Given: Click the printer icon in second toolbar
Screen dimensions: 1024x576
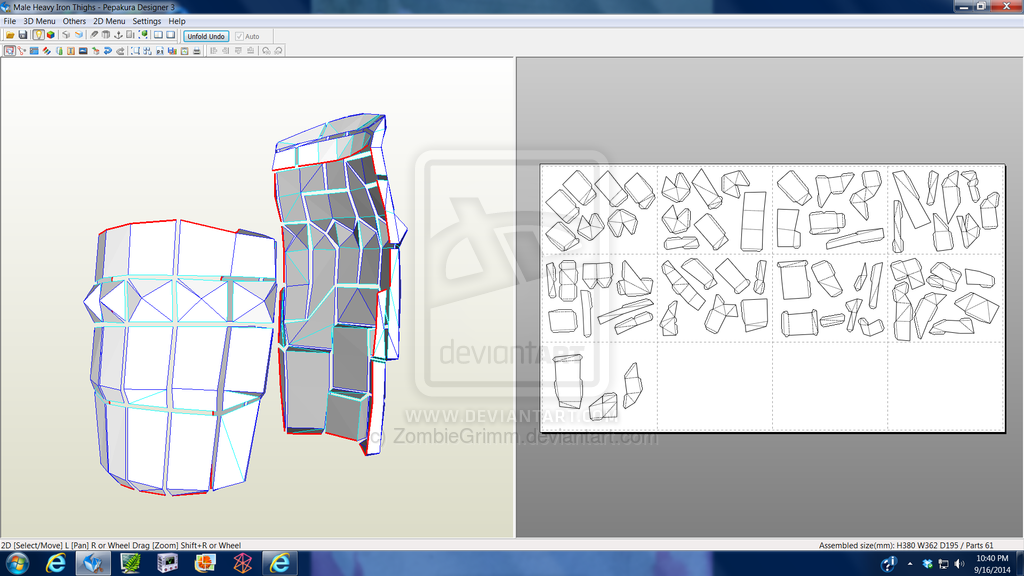Looking at the screenshot, I should coord(197,50).
